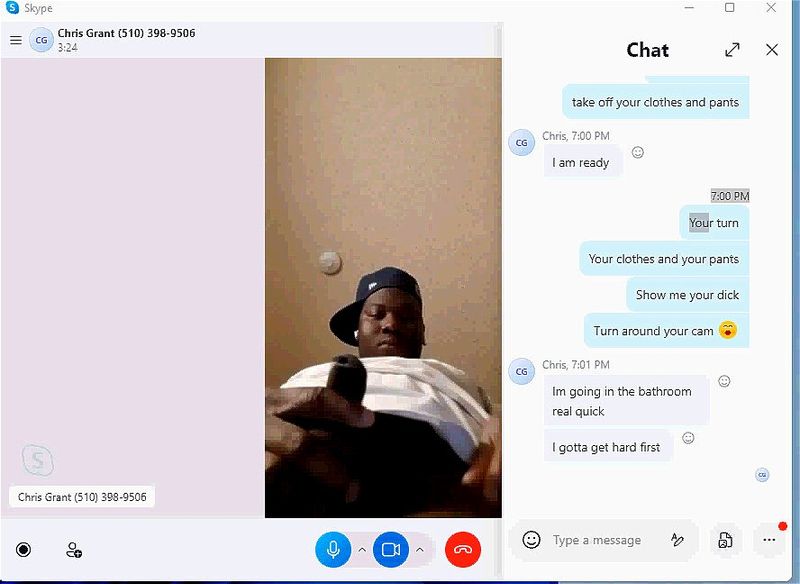The height and width of the screenshot is (584, 800).
Task: Expand microphone options chevron
Action: 362,550
